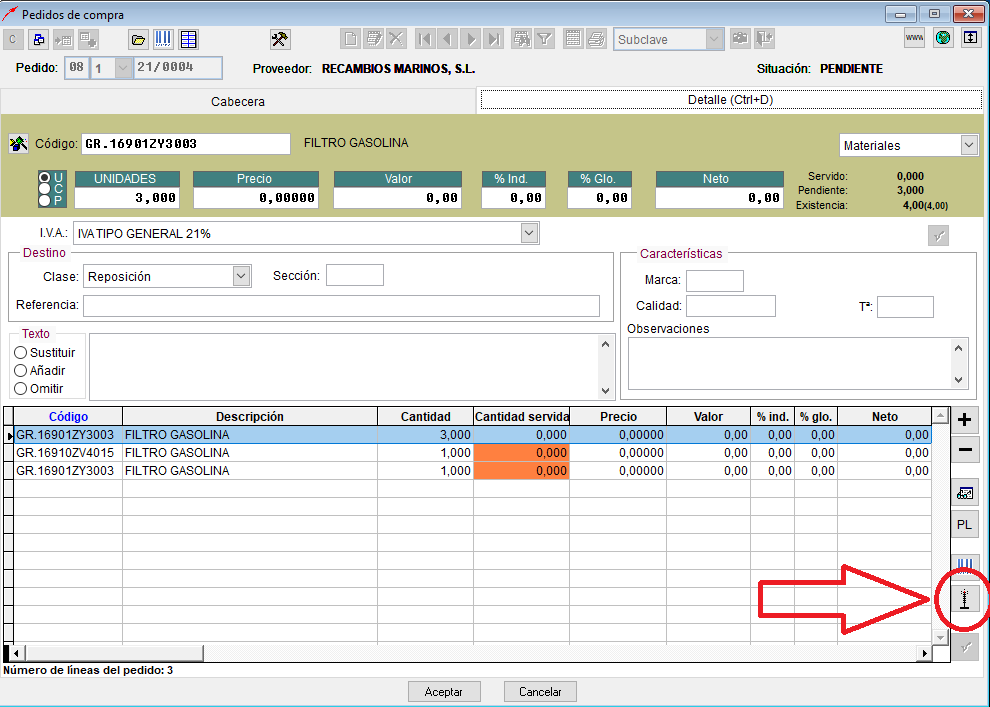Viewport: 990px width, 707px height.
Task: Click the Marca input field
Action: tap(715, 280)
